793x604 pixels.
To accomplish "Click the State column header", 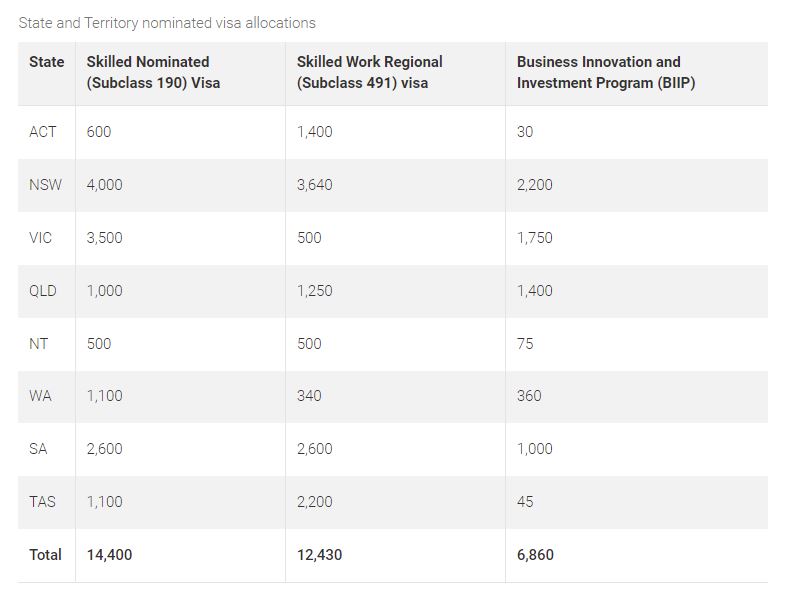I will tap(46, 62).
